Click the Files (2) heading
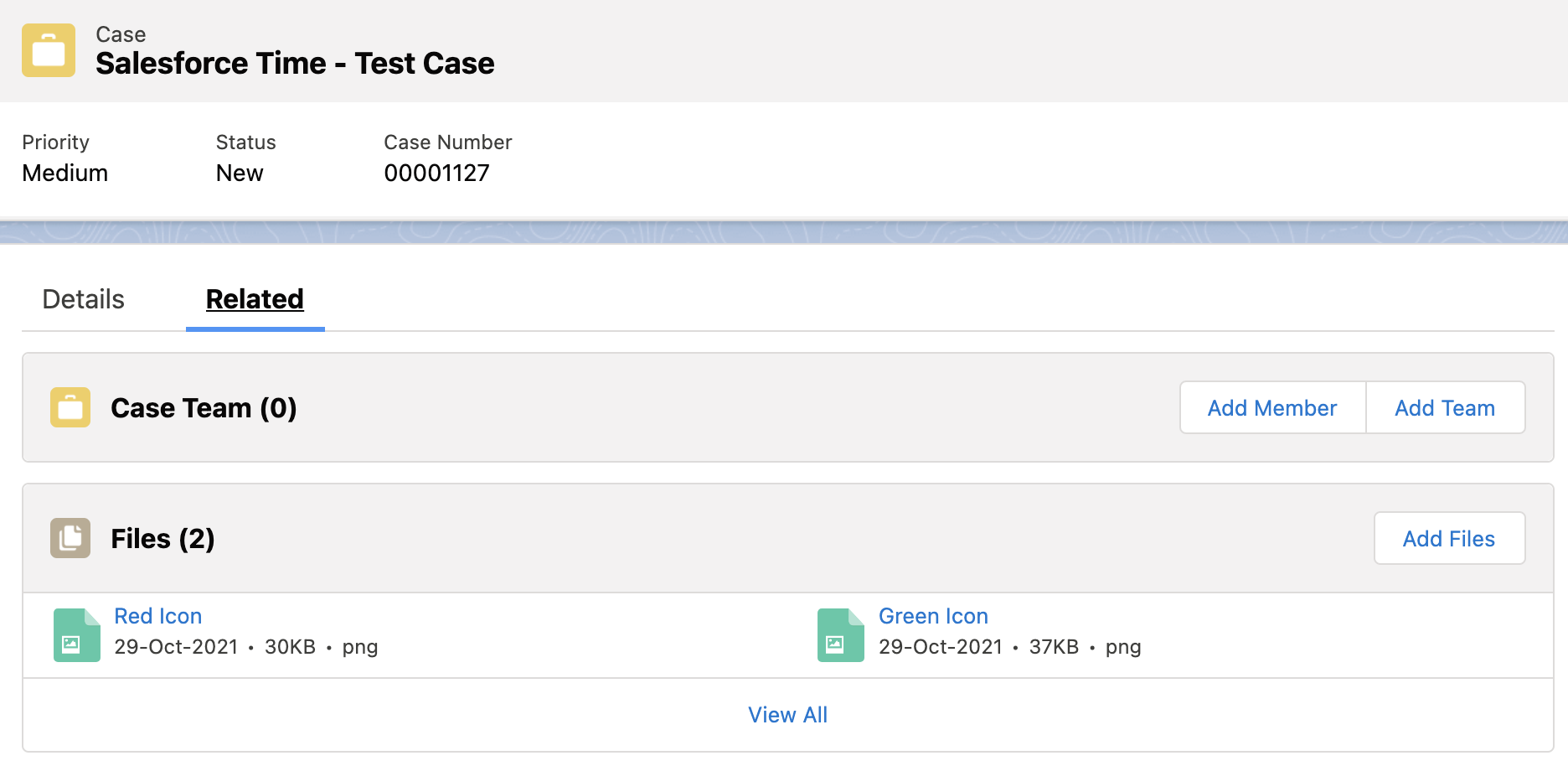Screen dimensions: 1568x766 click(162, 538)
